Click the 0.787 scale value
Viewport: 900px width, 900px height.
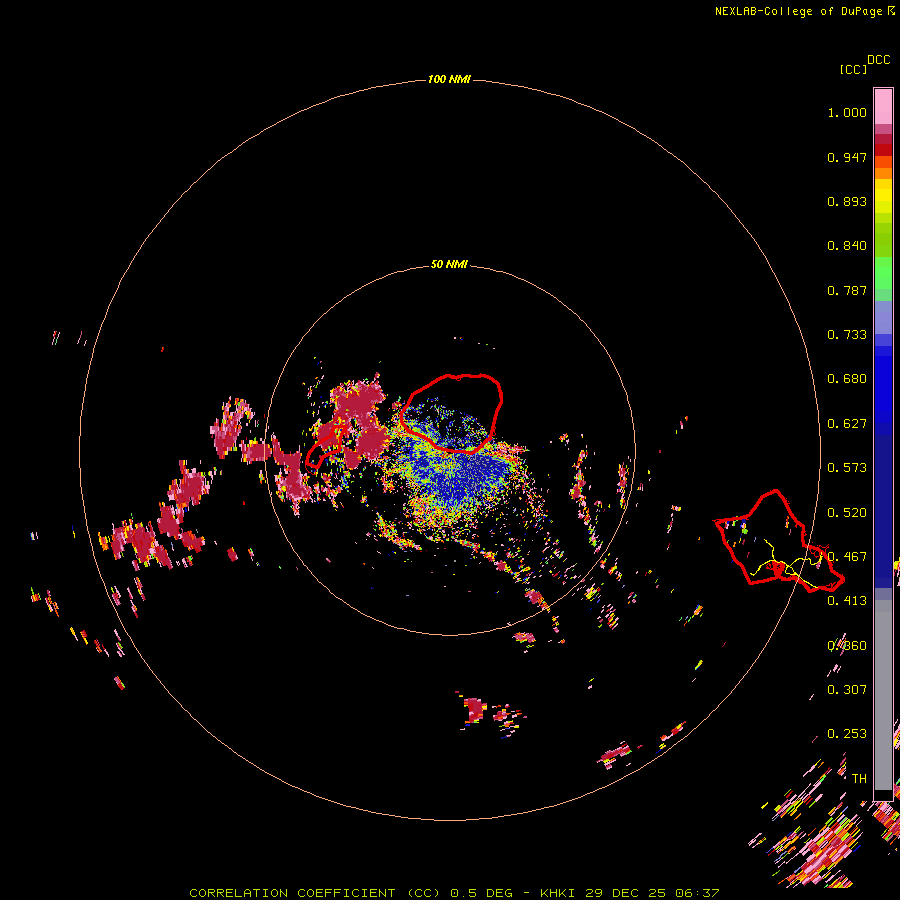[x=847, y=290]
